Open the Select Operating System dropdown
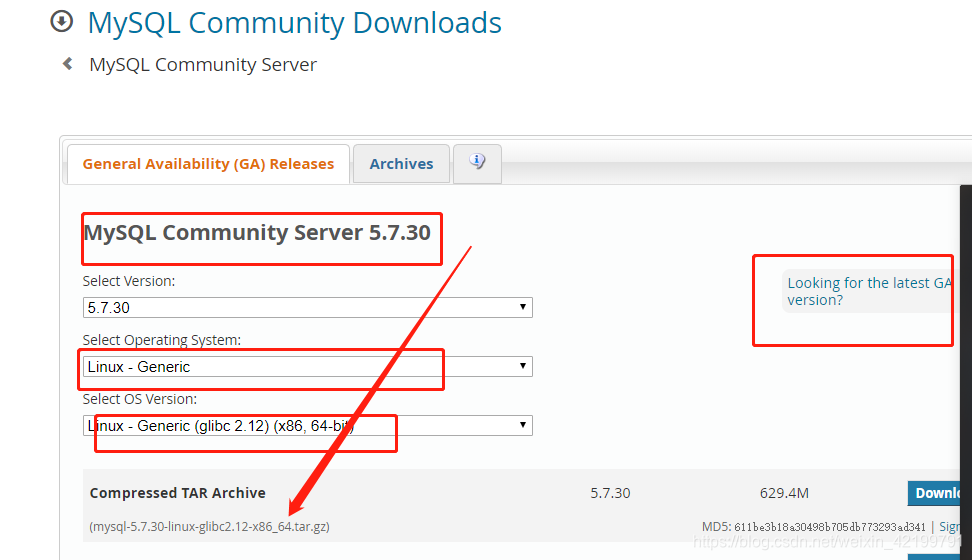Screen dimensions: 972x560 (307, 367)
